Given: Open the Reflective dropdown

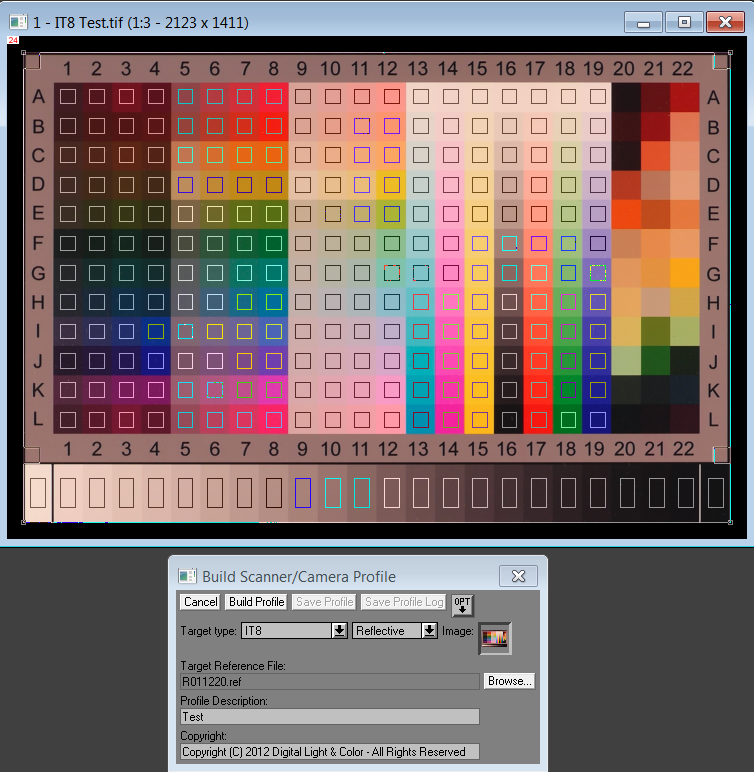Looking at the screenshot, I should 429,631.
